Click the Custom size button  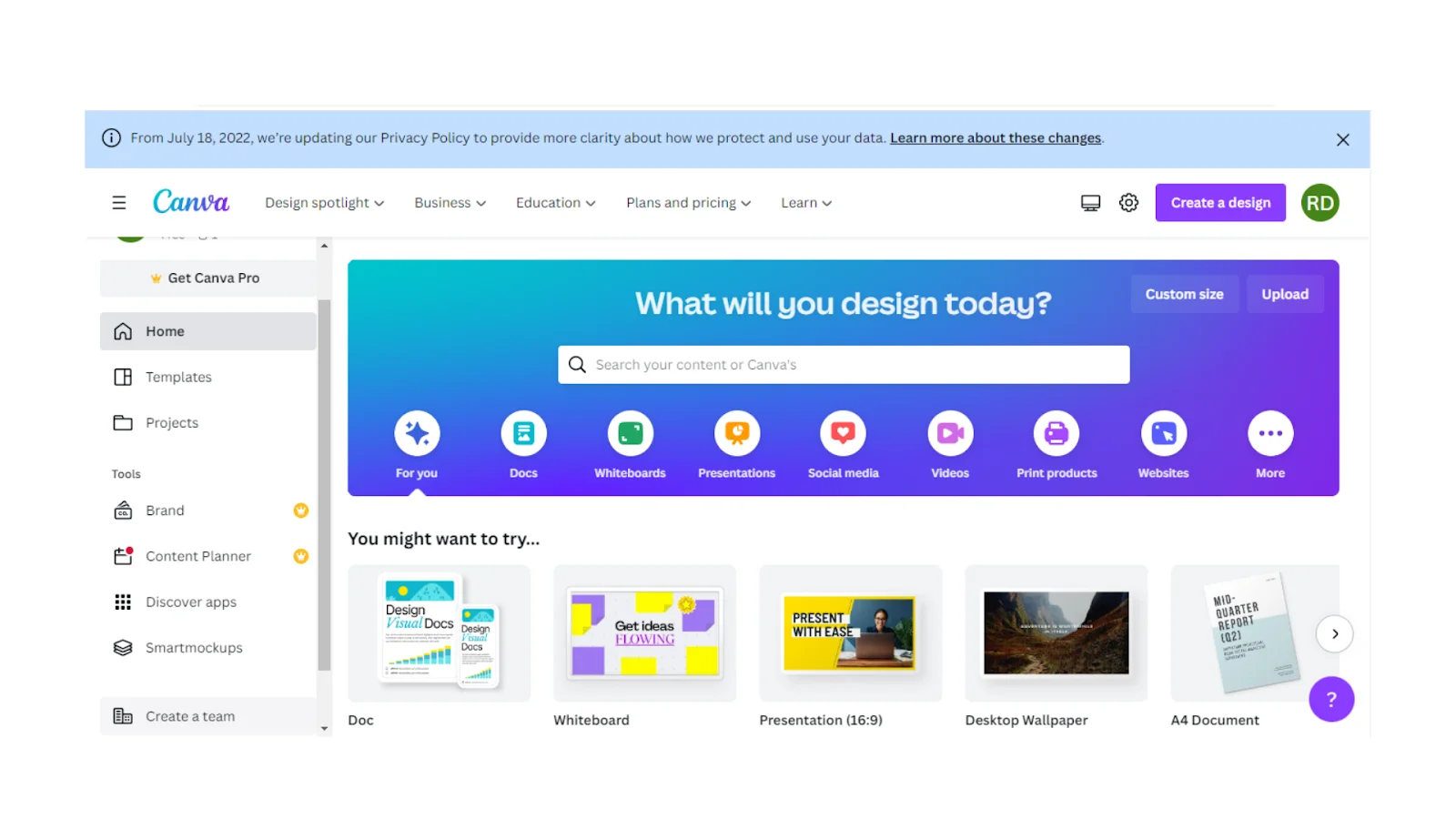tap(1184, 294)
